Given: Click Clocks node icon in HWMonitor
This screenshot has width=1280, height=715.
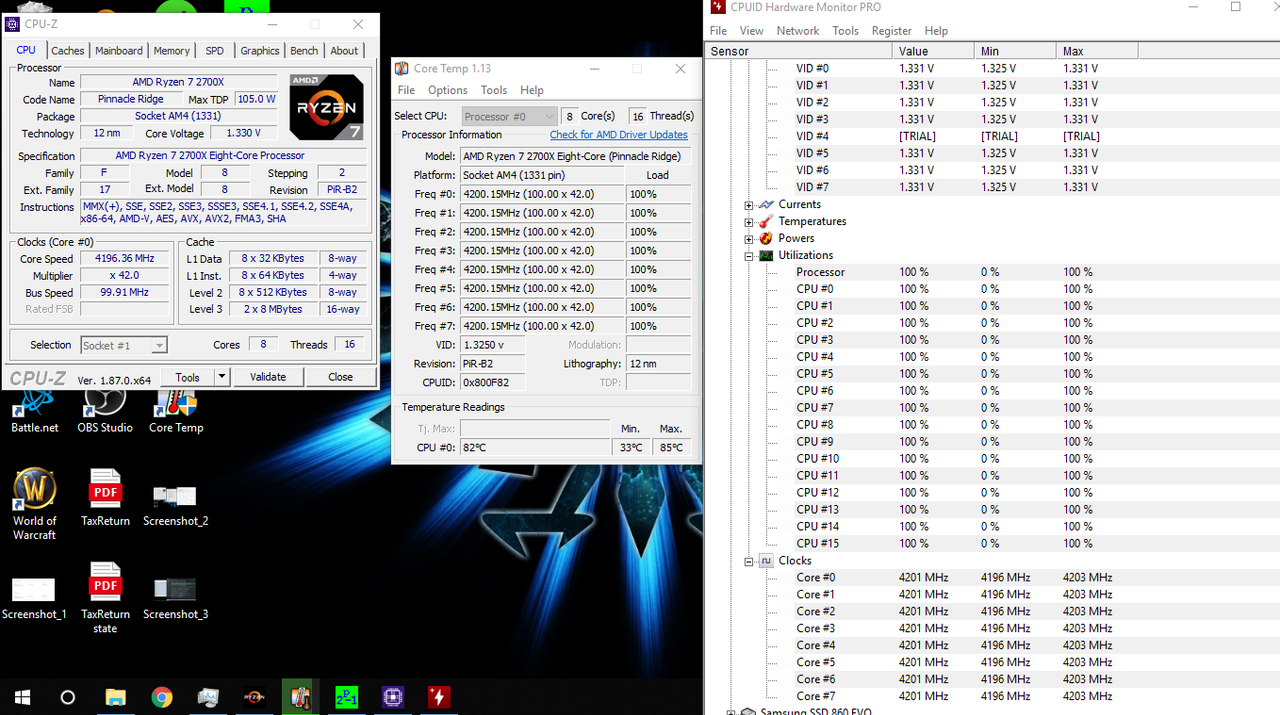Looking at the screenshot, I should [x=766, y=561].
